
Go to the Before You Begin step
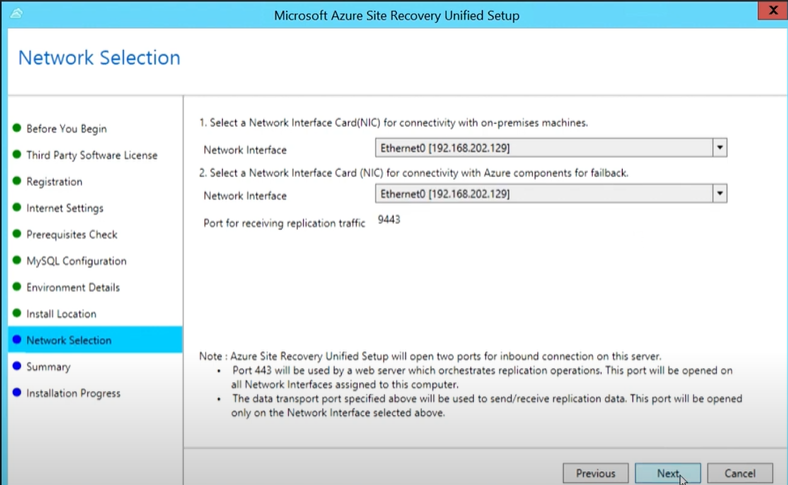point(66,129)
